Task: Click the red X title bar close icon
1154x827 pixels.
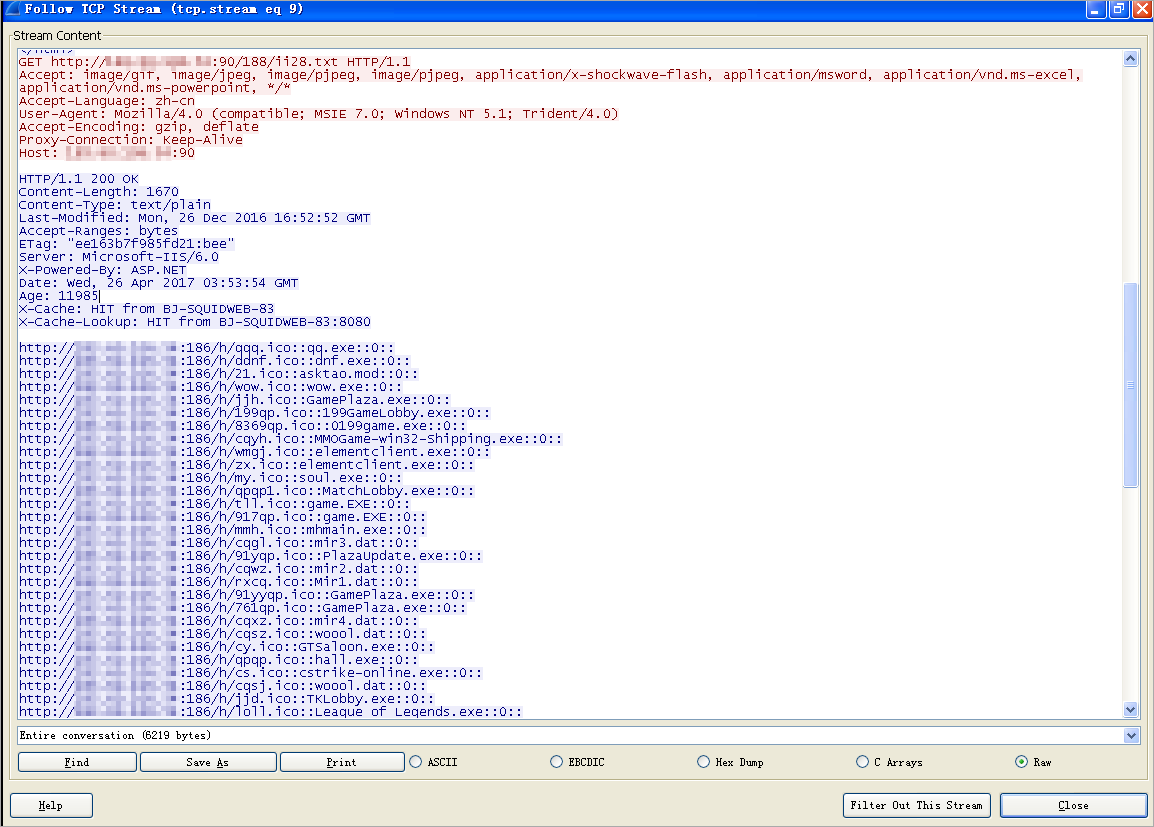Action: 1142,10
